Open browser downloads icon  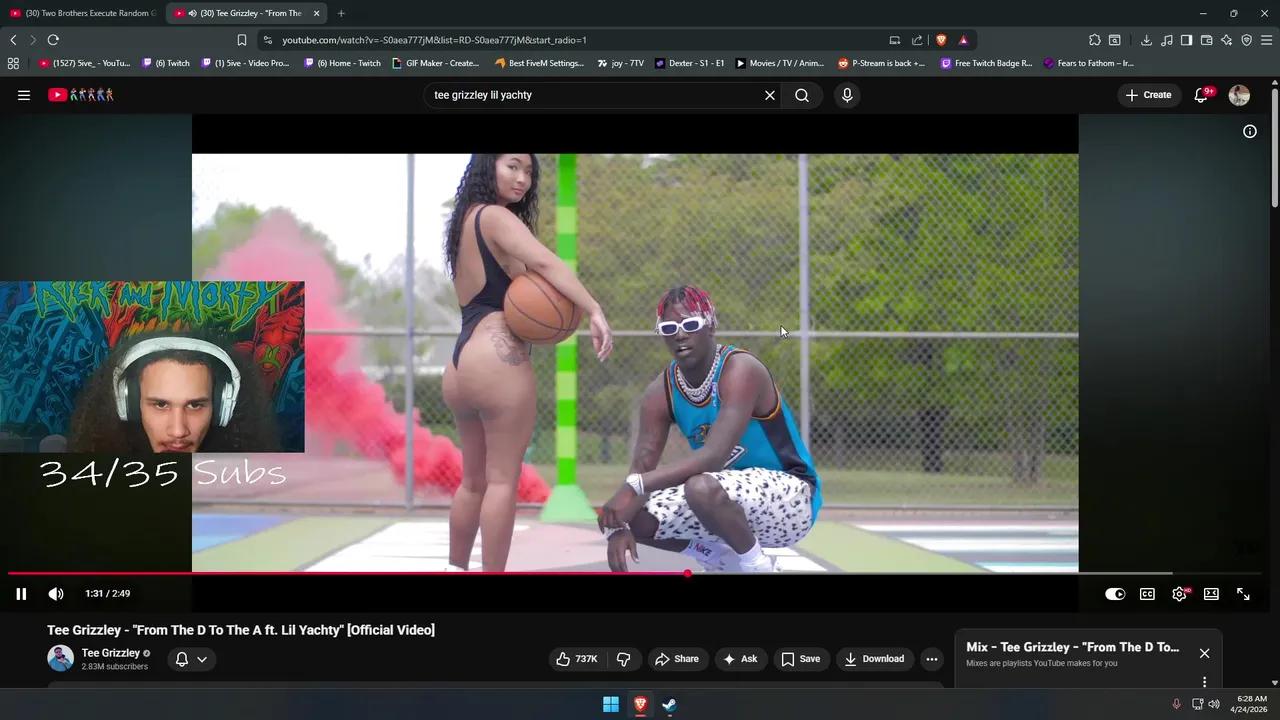click(x=1146, y=40)
